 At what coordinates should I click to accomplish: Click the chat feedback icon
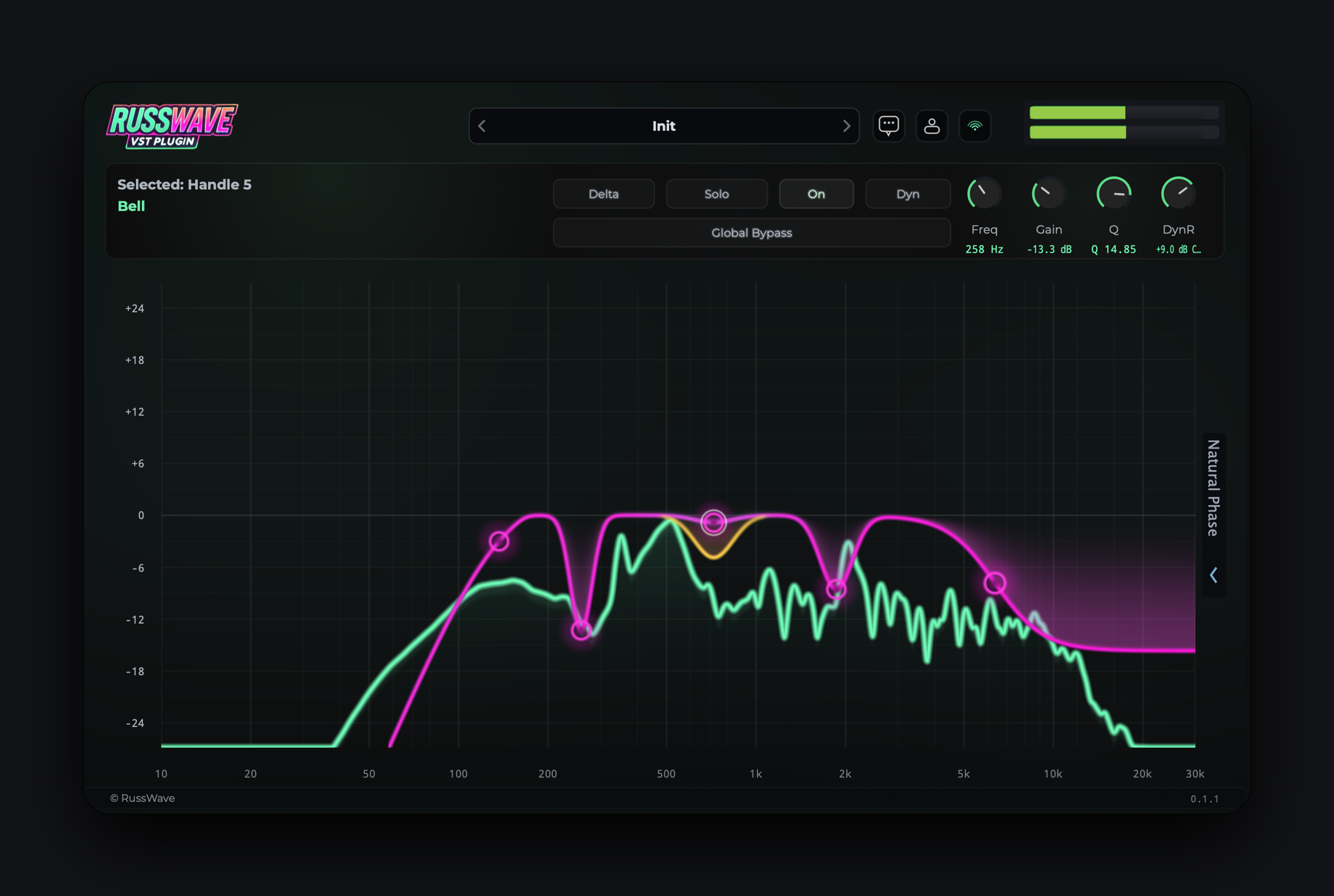tap(888, 126)
